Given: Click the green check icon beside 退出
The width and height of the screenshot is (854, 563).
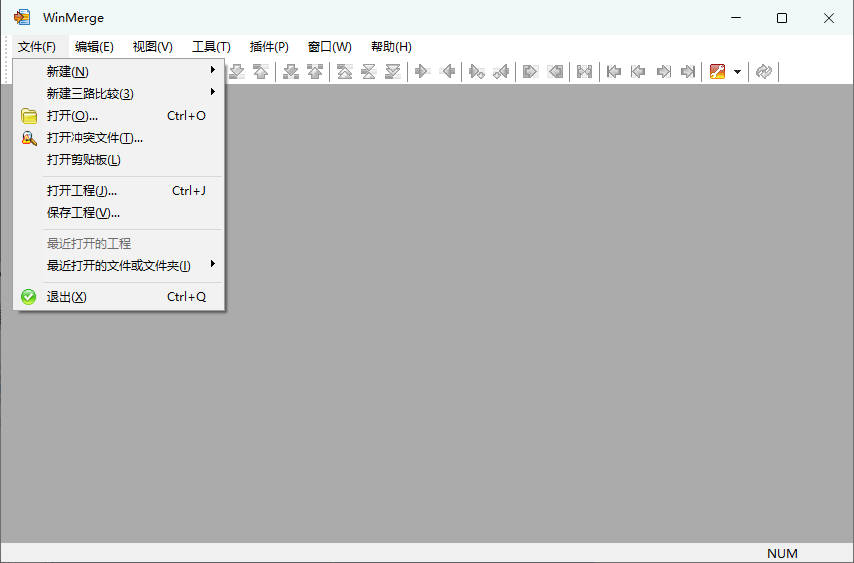Looking at the screenshot, I should click(x=28, y=297).
